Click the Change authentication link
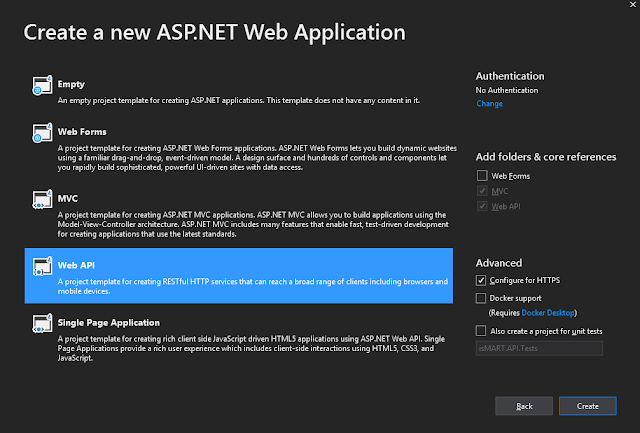The image size is (640, 433). pyautogui.click(x=489, y=104)
